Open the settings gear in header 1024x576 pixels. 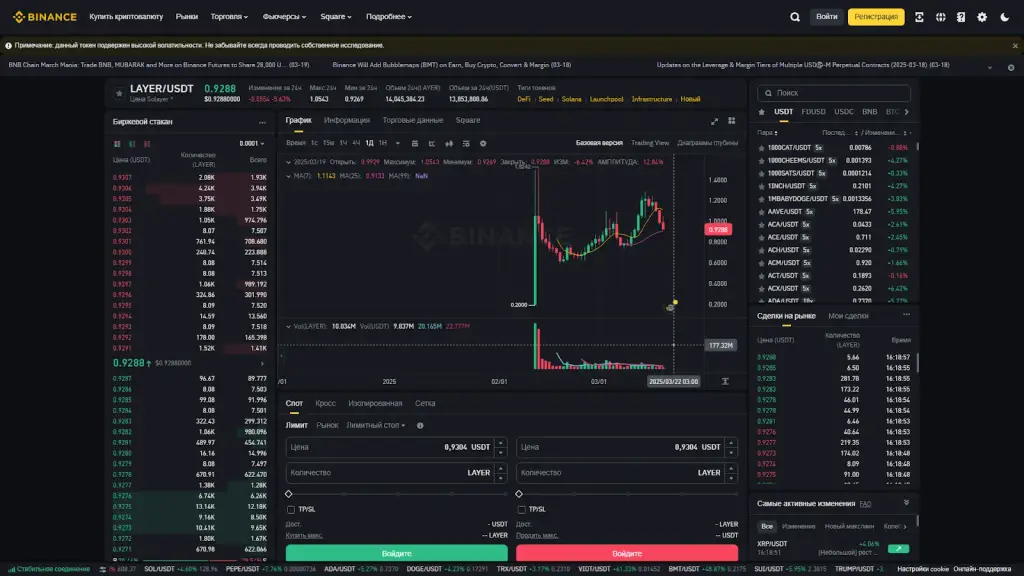pos(982,17)
